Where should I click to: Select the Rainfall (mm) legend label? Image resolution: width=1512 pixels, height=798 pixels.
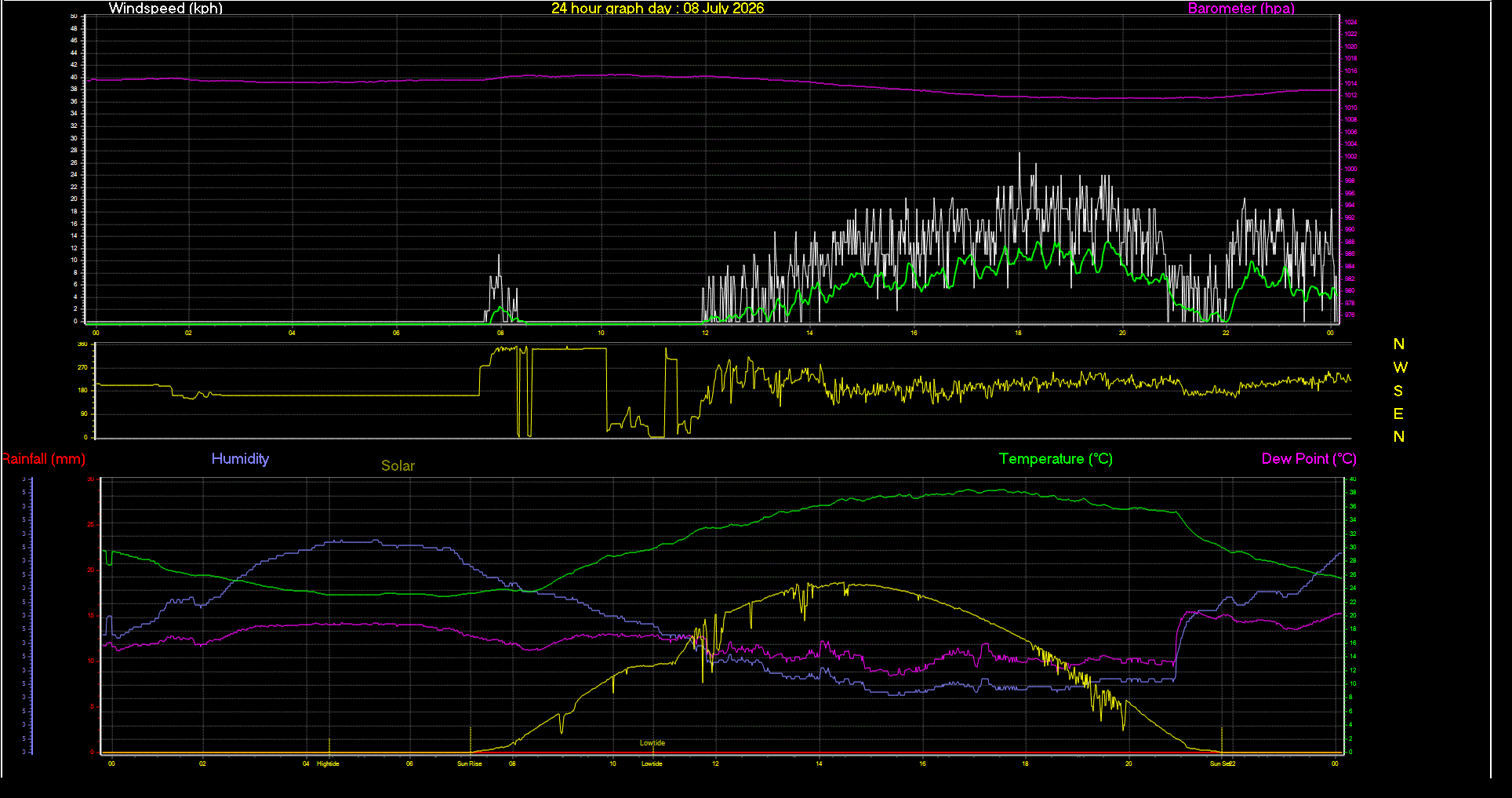point(43,459)
